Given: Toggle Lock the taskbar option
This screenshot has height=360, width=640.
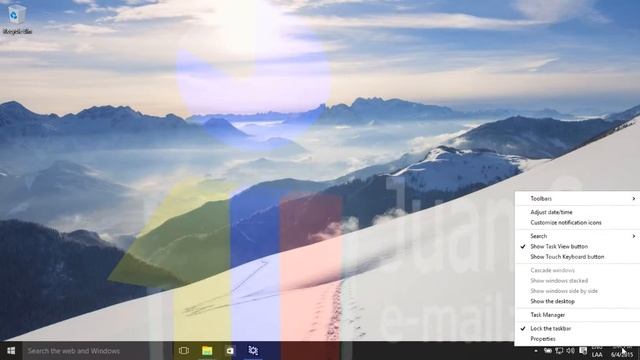Looking at the screenshot, I should coord(577,329).
